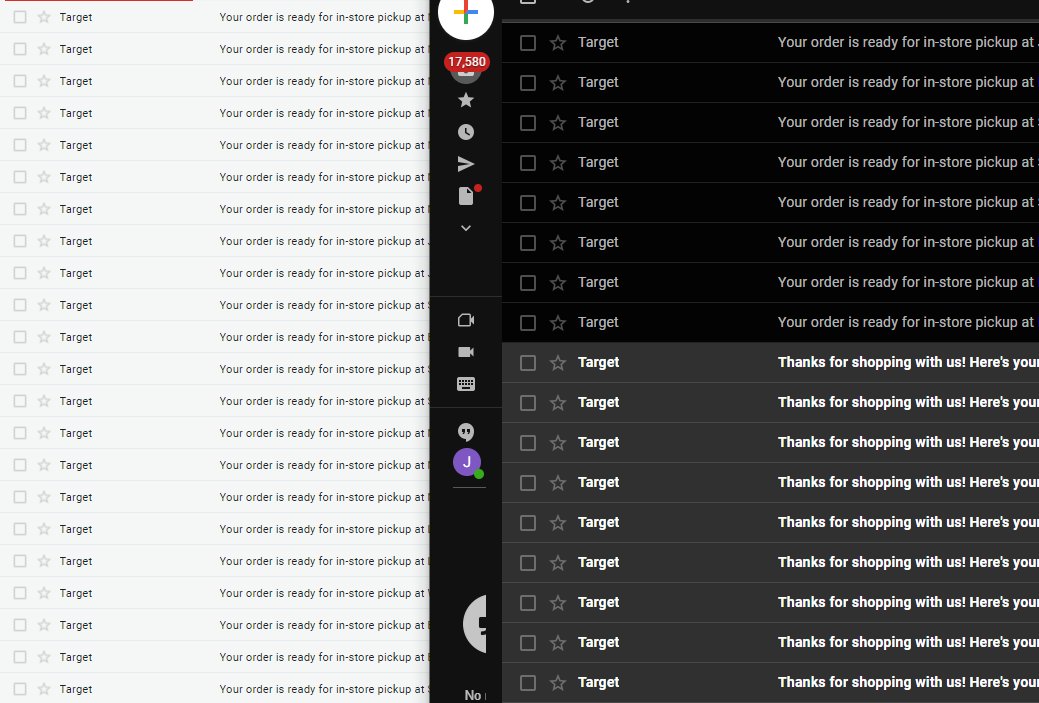
Task: Open topmost pickup email subject in dark window
Action: 908,42
